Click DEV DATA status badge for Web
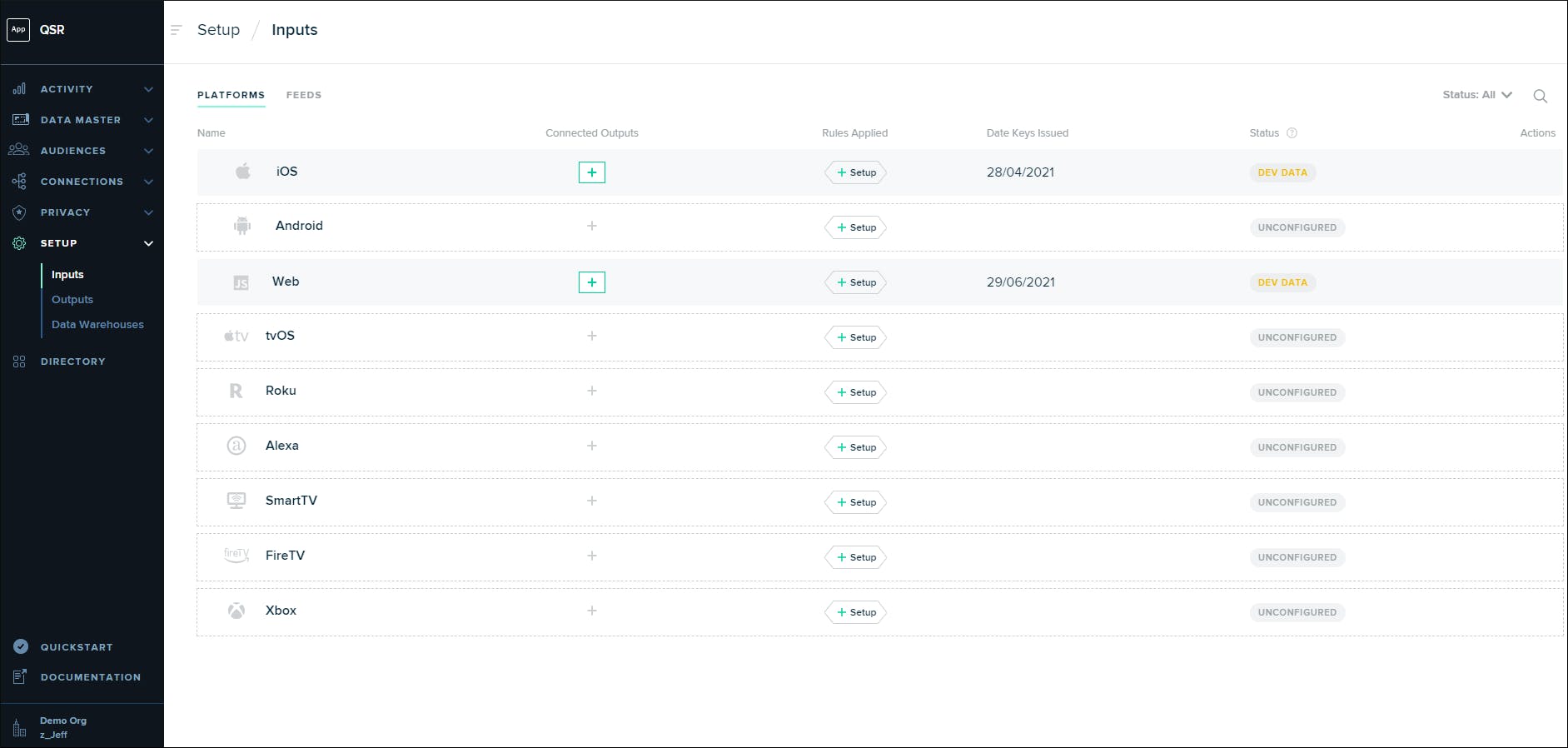The image size is (1568, 748). tap(1282, 282)
